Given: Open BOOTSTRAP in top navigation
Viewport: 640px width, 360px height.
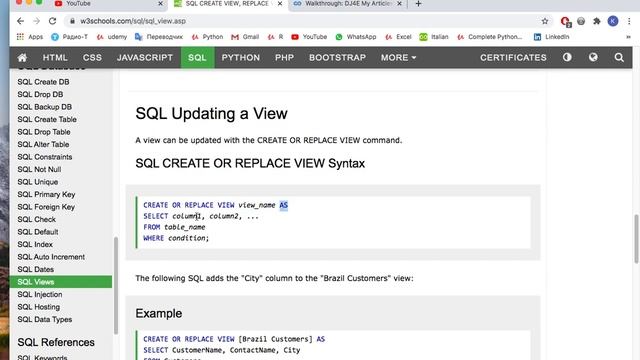Looking at the screenshot, I should point(337,58).
